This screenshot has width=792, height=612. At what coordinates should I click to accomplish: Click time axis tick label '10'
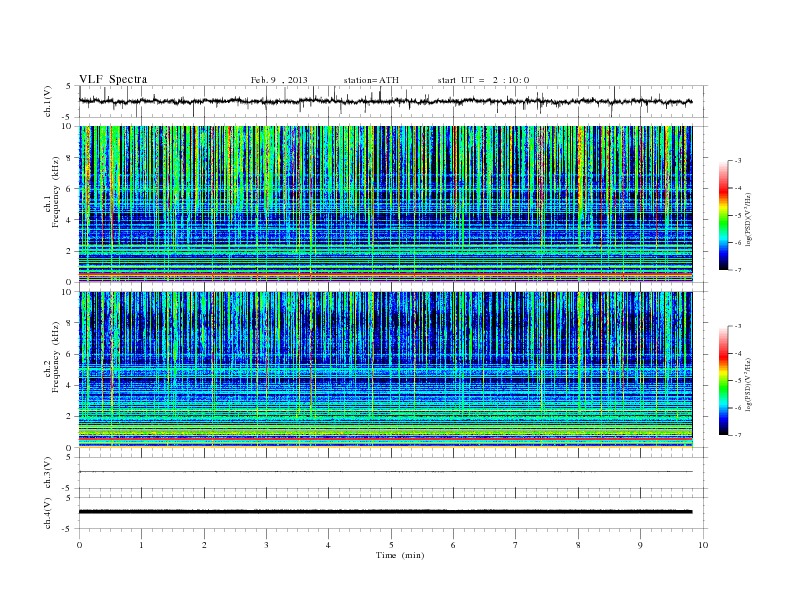pos(703,545)
